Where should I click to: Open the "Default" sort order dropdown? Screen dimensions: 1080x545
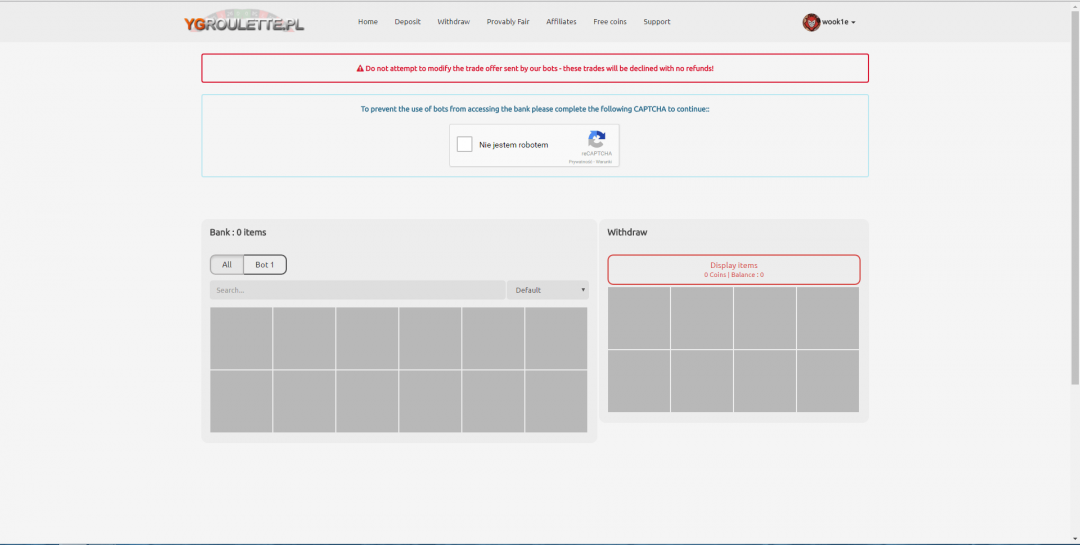pos(548,290)
